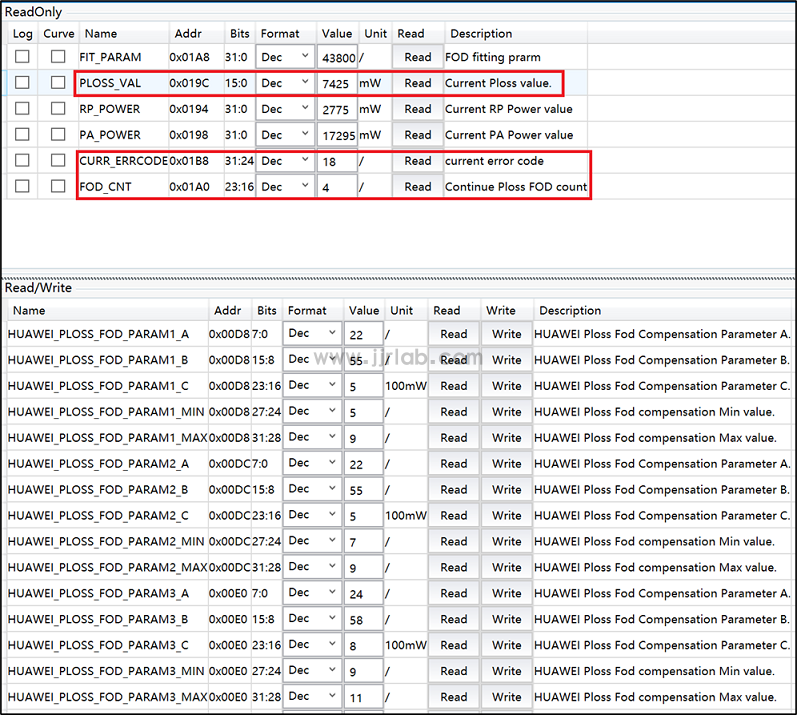Read the RP_POWER value

(418, 109)
